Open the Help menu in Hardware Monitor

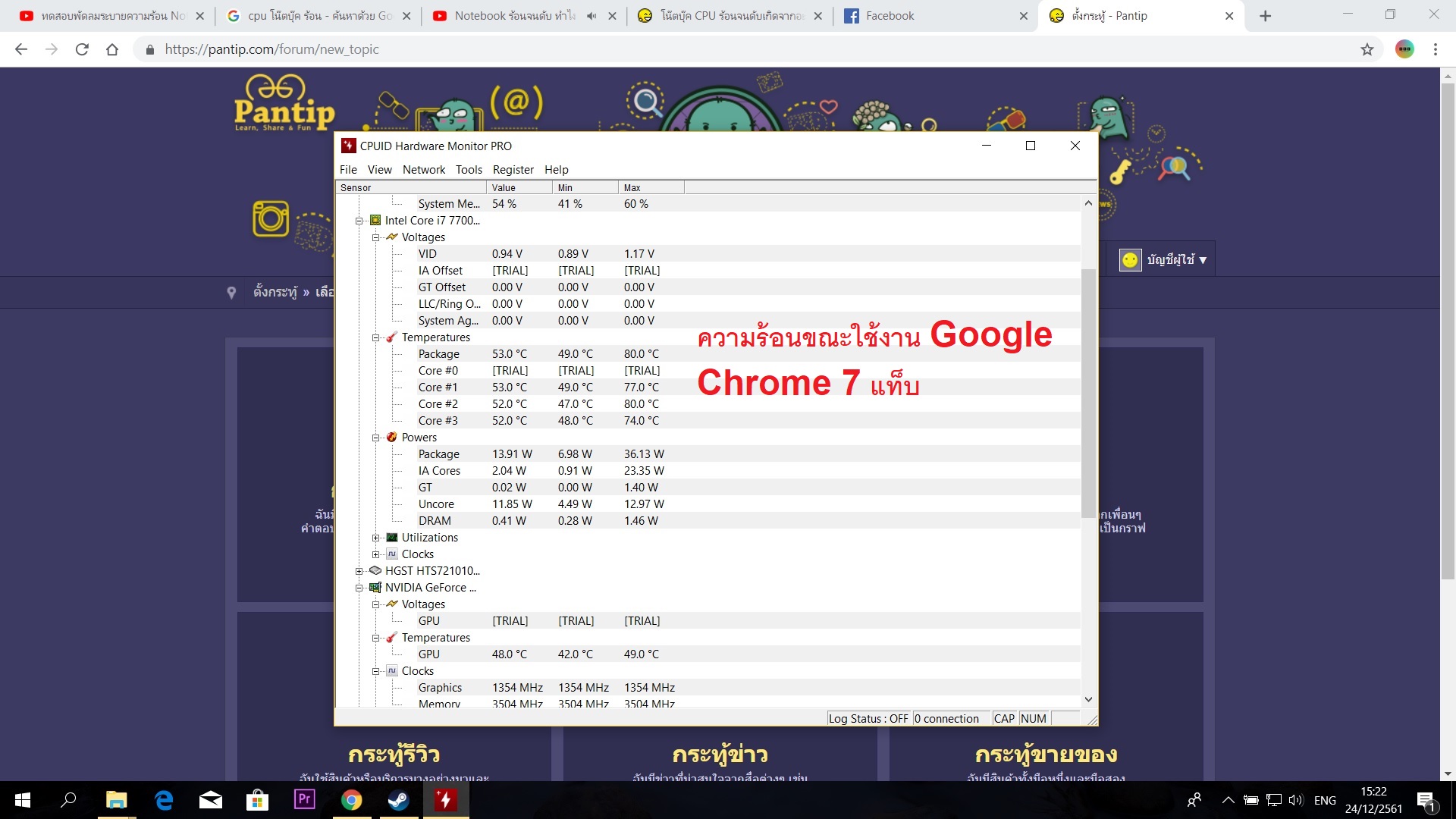557,170
